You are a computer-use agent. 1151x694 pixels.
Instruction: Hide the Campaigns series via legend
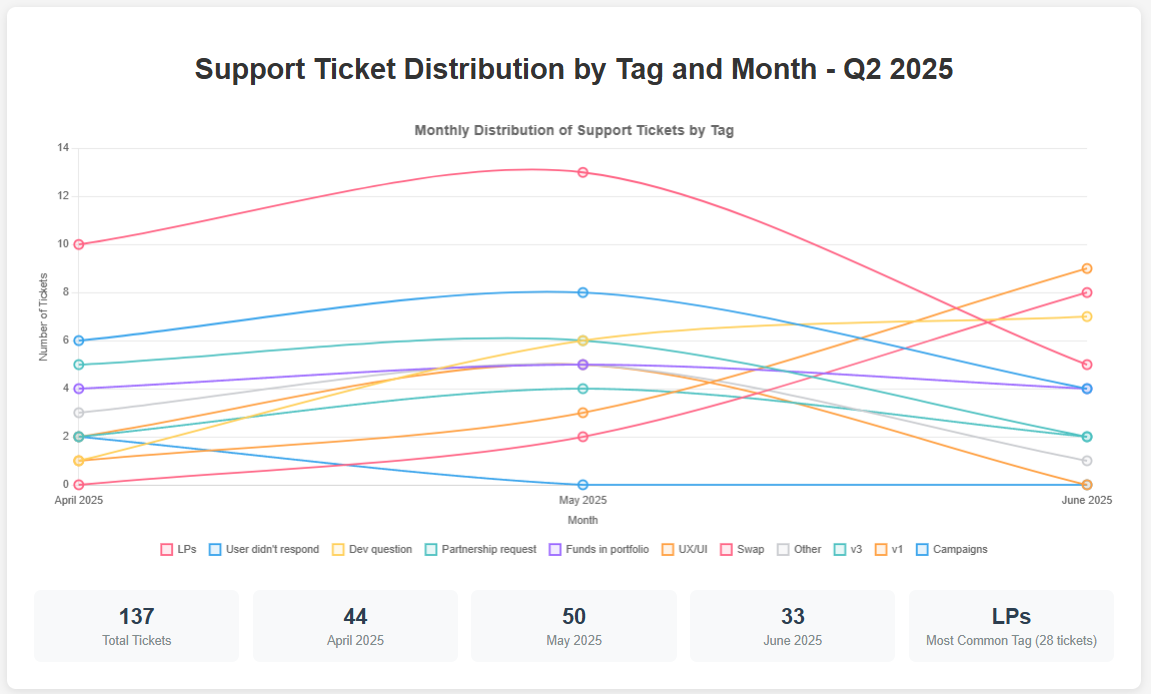[951, 549]
